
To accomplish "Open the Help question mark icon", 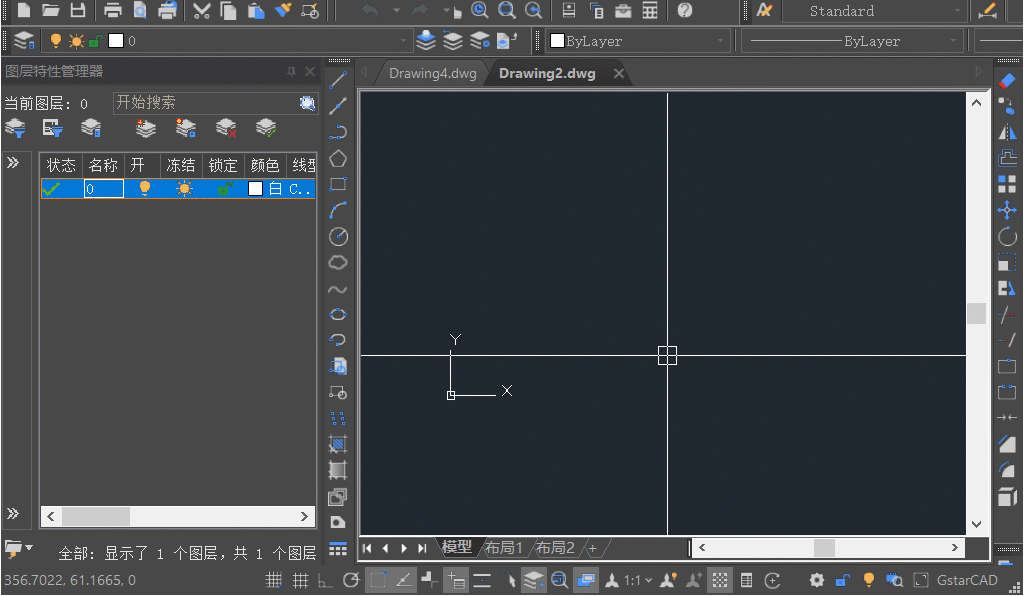I will coord(685,11).
